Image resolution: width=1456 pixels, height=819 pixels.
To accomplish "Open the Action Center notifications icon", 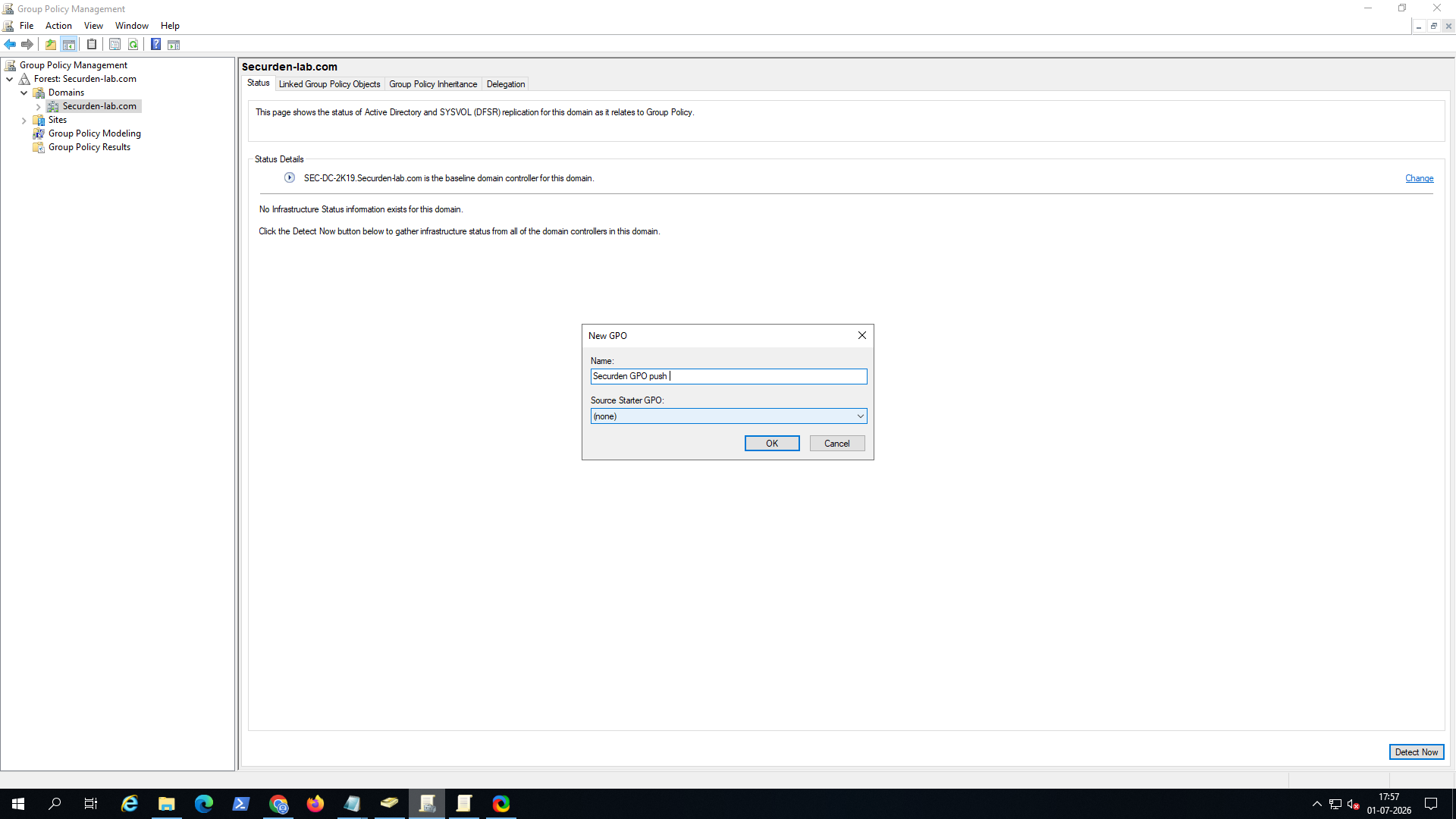I will tap(1431, 804).
